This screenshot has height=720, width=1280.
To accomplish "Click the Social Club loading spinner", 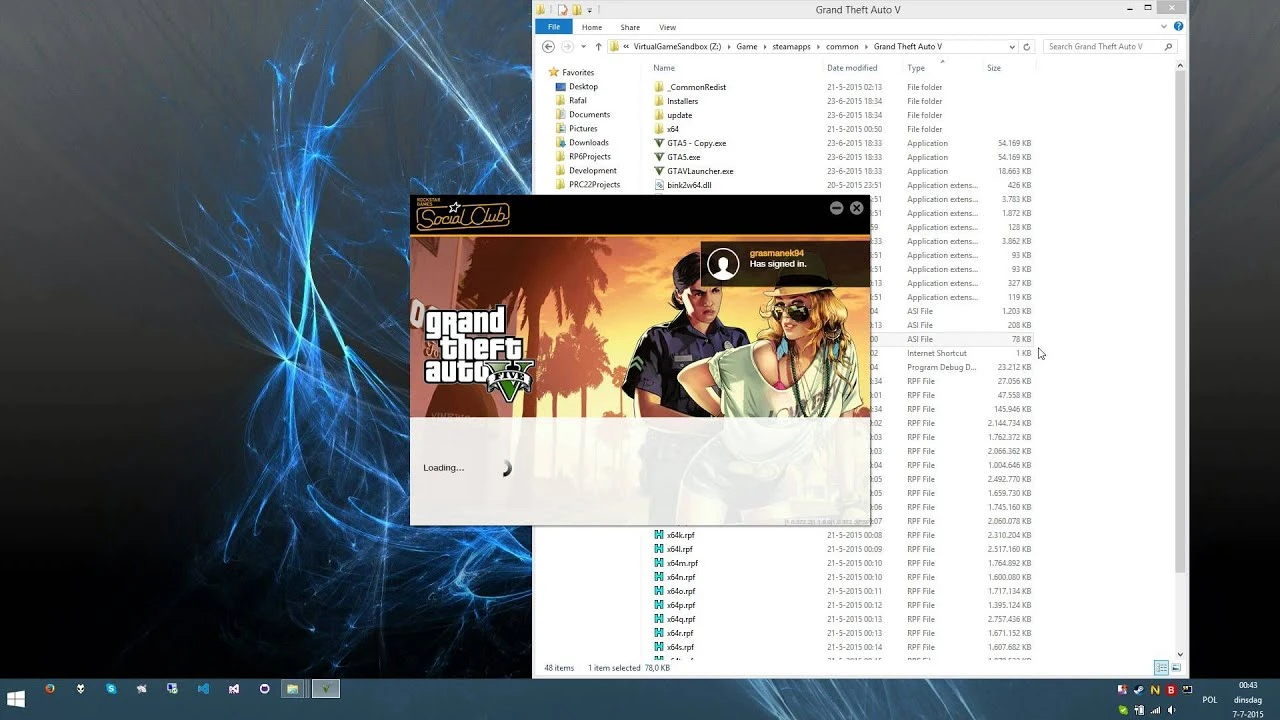I will pos(506,467).
